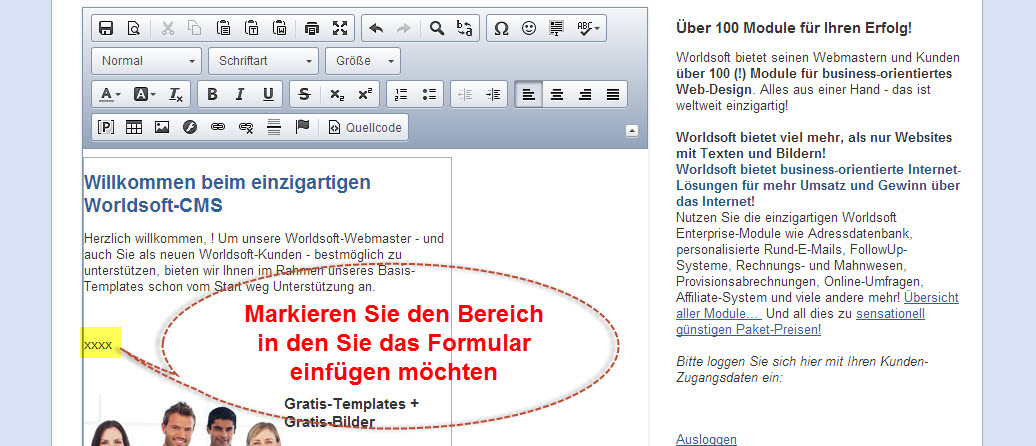Insert a bulleted list
Screen dimensions: 1036x446
point(429,94)
